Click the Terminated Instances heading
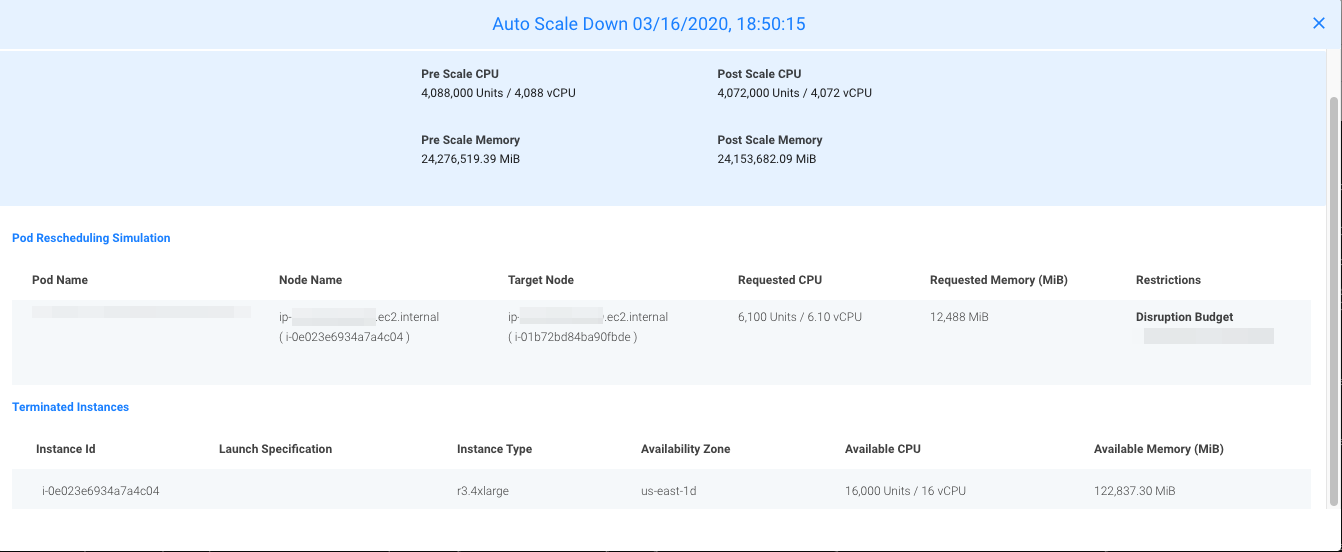 tap(70, 407)
